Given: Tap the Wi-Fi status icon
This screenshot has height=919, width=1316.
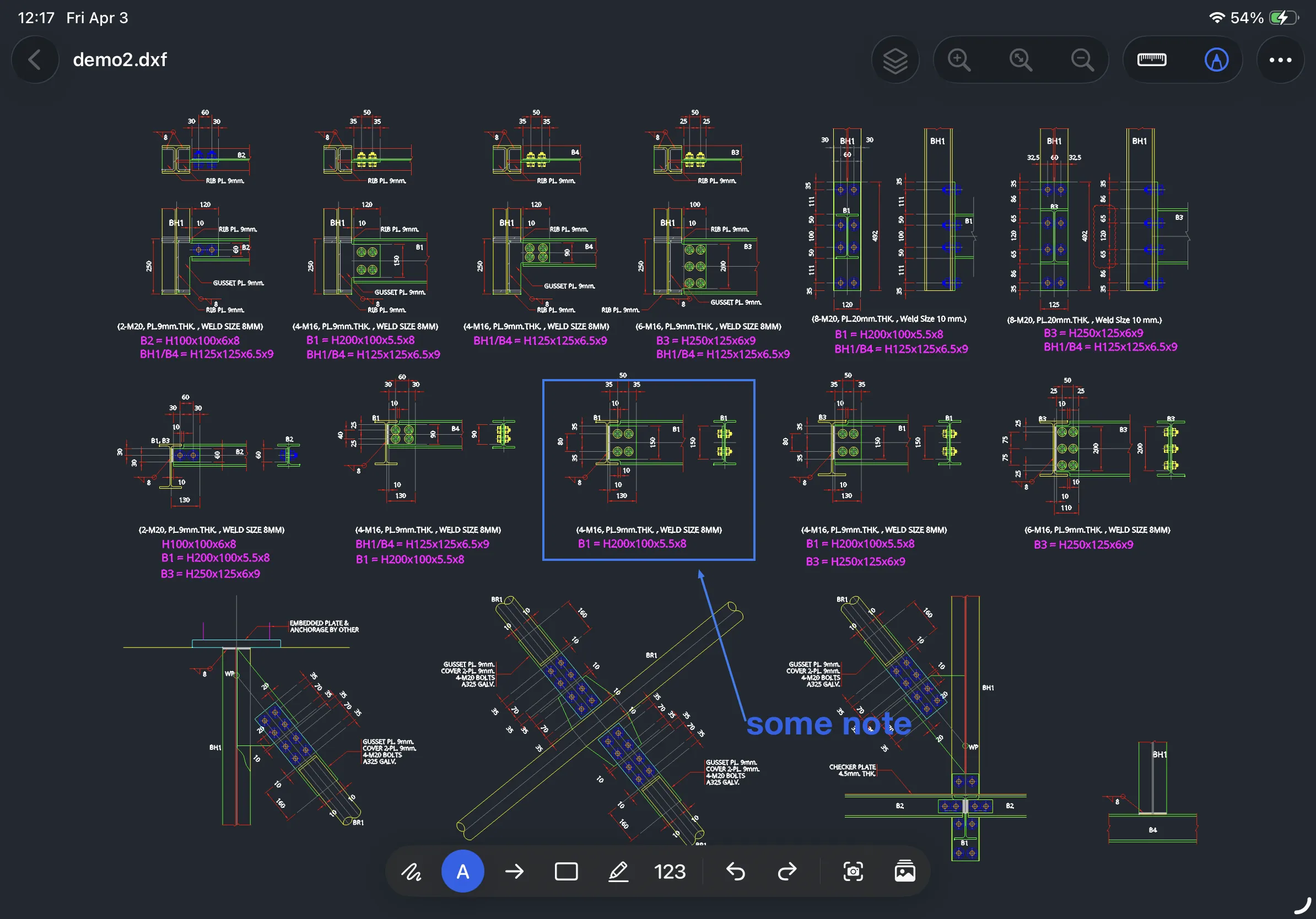Looking at the screenshot, I should tap(1216, 18).
